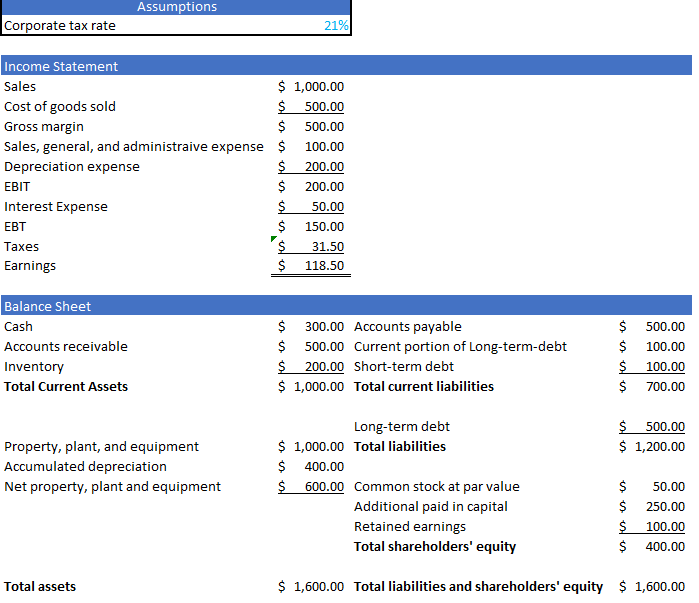
Task: Select the Sales value $1,000.00
Action: click(311, 86)
